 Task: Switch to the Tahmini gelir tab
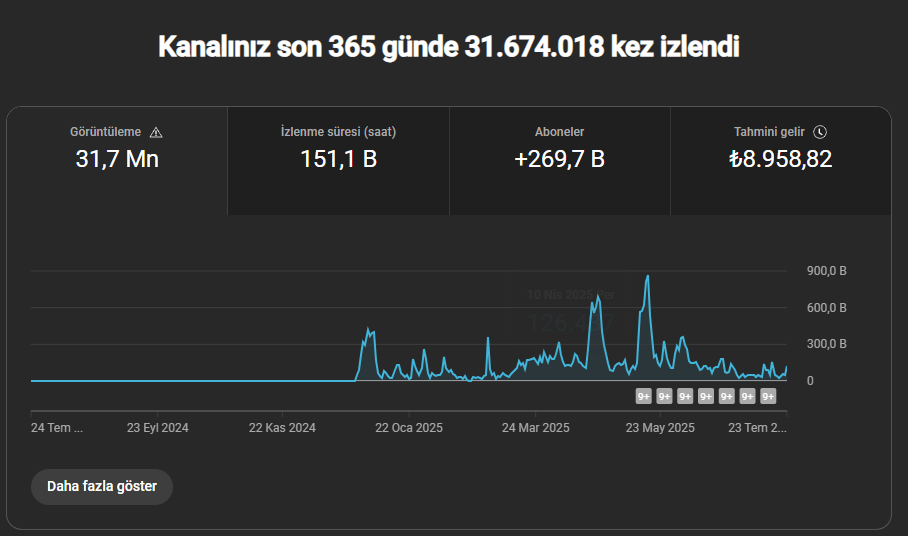coord(781,161)
